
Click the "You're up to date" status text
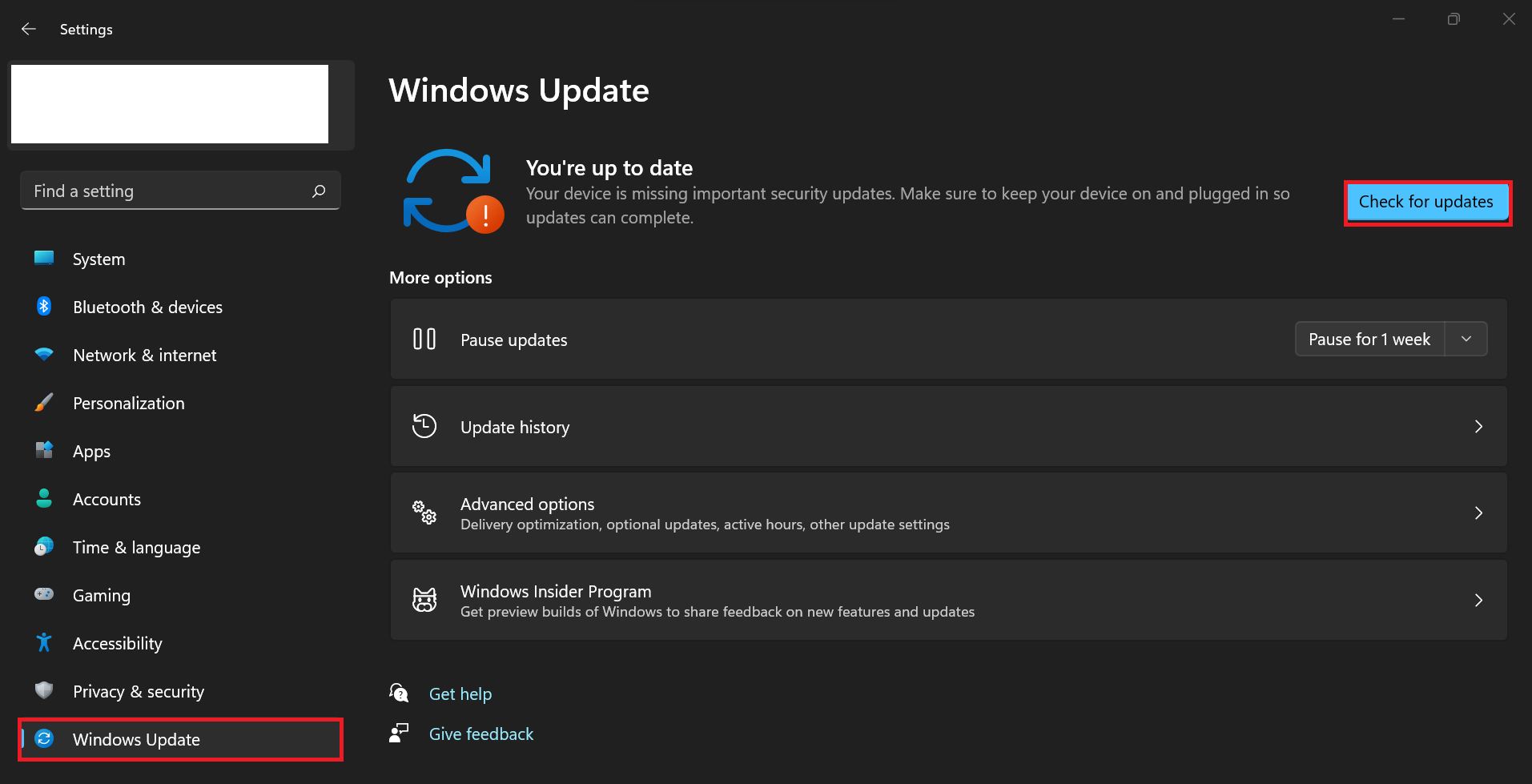(609, 168)
